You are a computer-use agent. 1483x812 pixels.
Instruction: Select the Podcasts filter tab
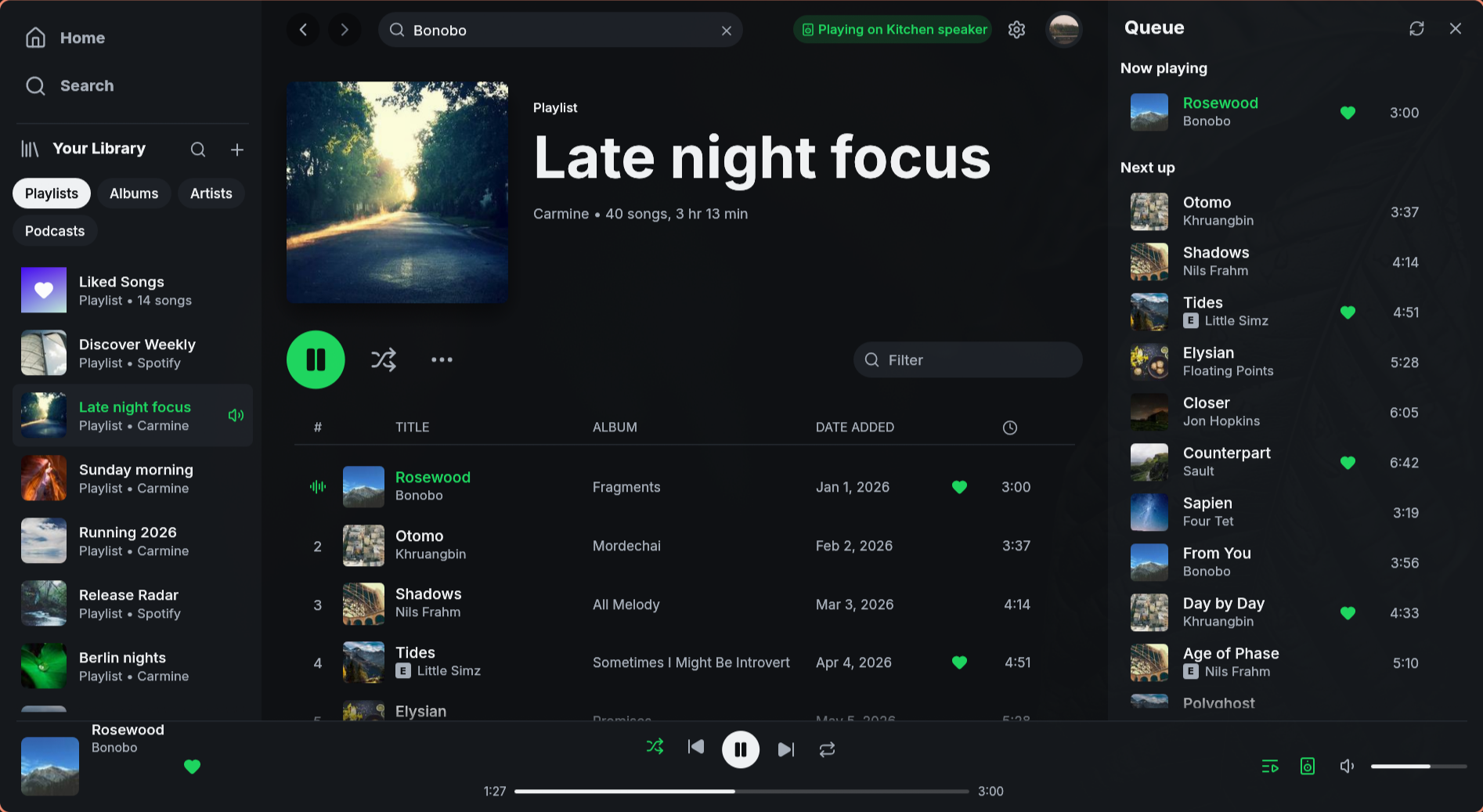(x=55, y=231)
